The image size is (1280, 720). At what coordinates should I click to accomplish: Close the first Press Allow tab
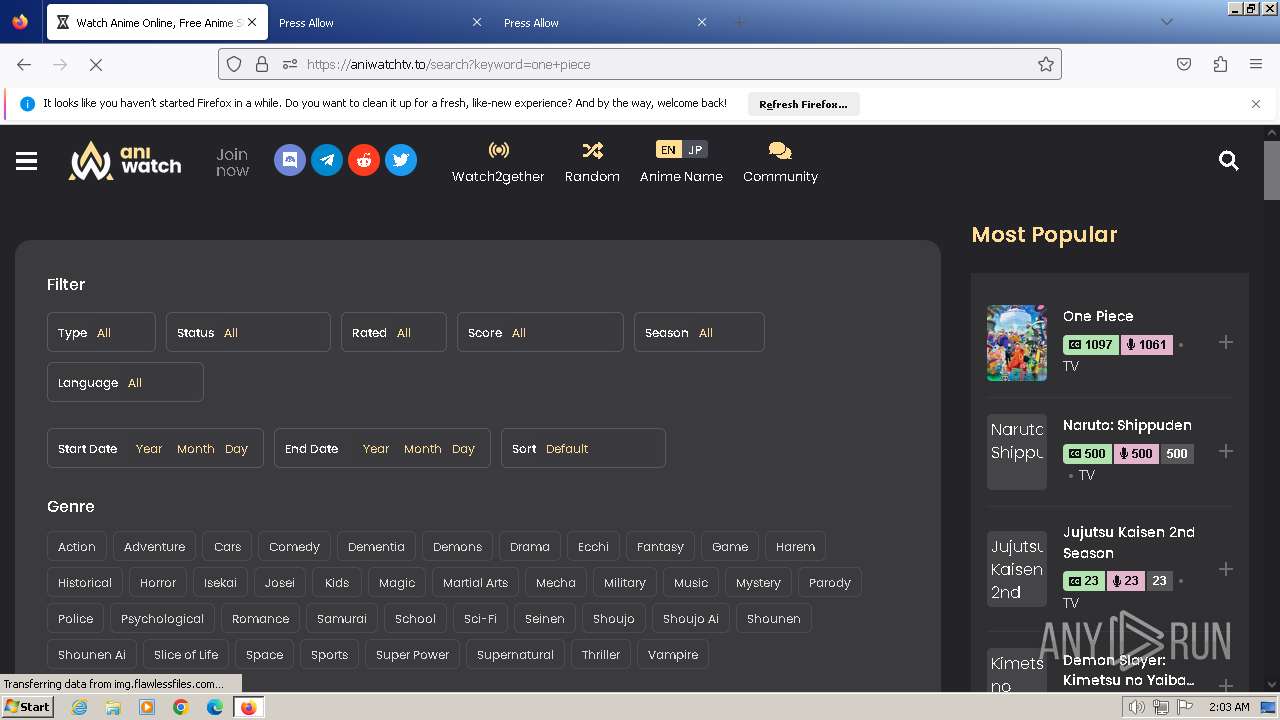click(476, 22)
